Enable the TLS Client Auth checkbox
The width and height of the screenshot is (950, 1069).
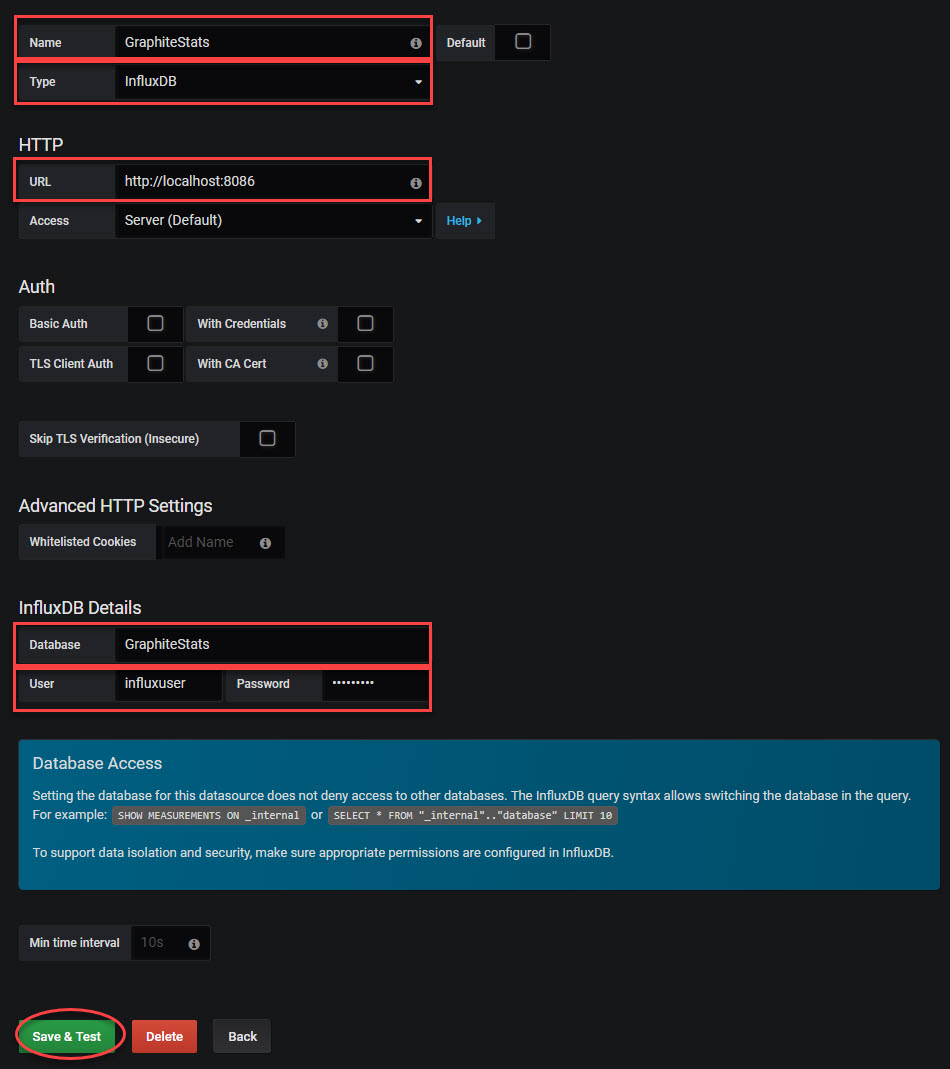tap(155, 363)
